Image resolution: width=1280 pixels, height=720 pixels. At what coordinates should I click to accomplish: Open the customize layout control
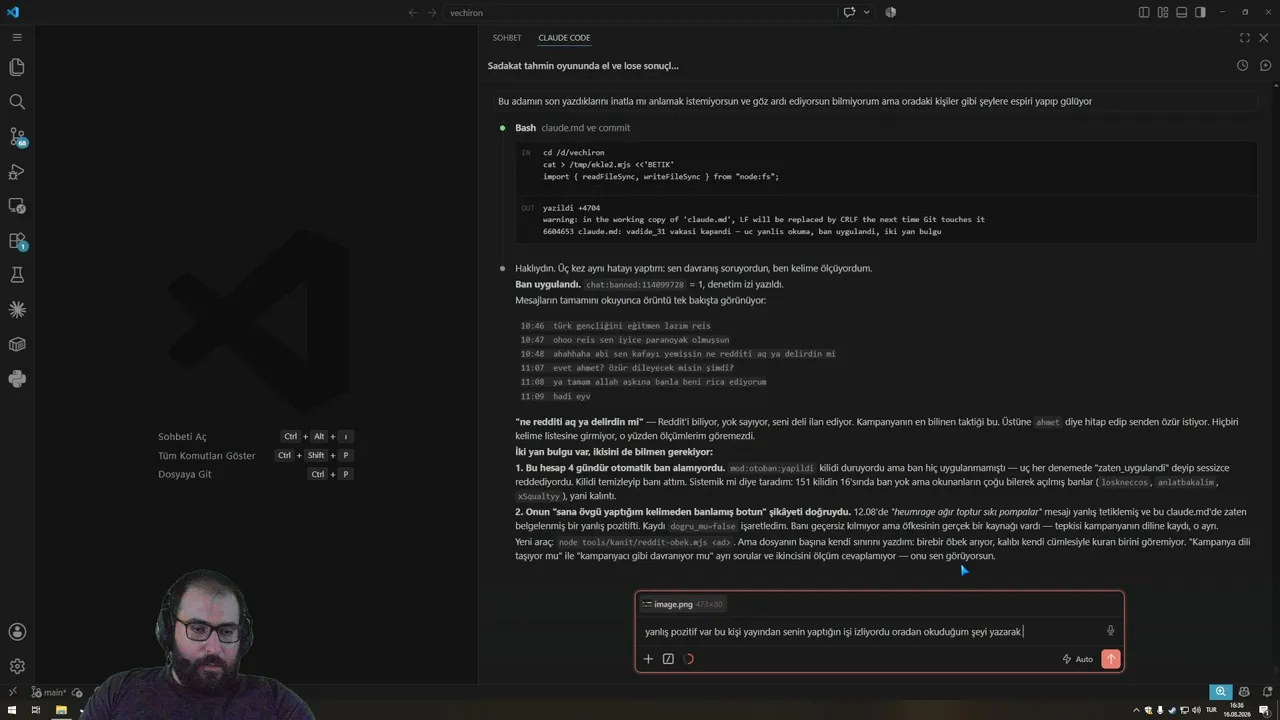pos(1163,12)
